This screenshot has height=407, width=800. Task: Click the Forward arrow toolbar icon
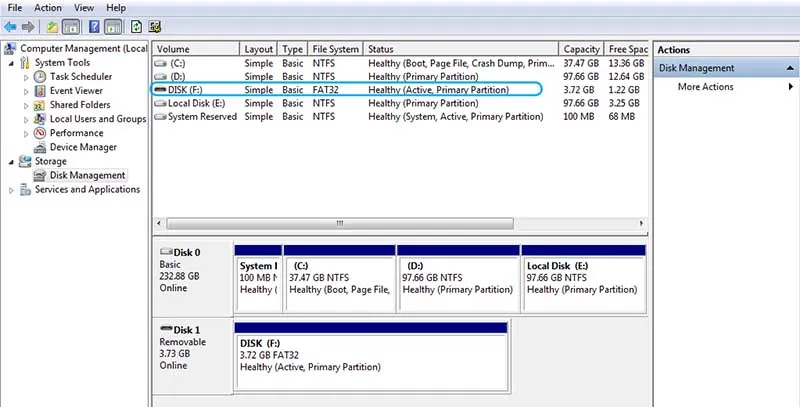click(27, 26)
